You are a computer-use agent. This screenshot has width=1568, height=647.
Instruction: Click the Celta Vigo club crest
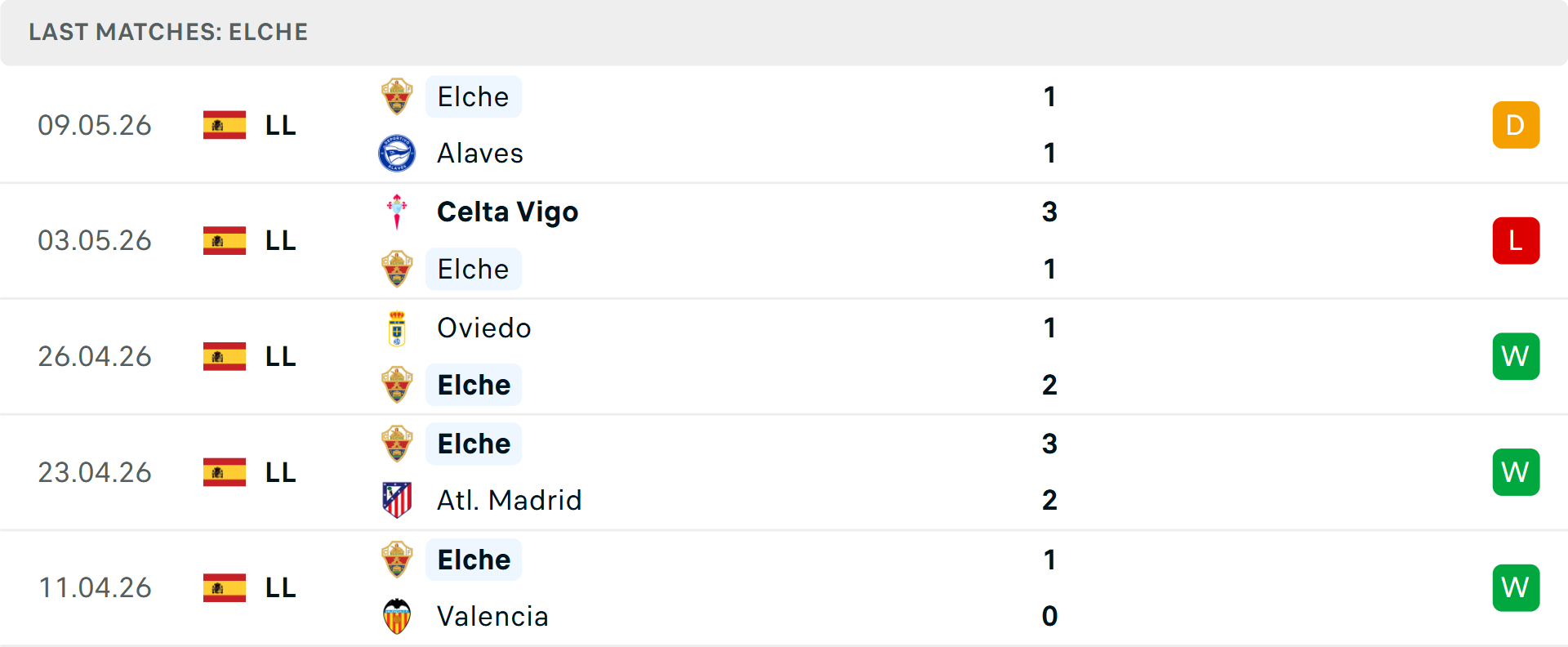coord(397,212)
